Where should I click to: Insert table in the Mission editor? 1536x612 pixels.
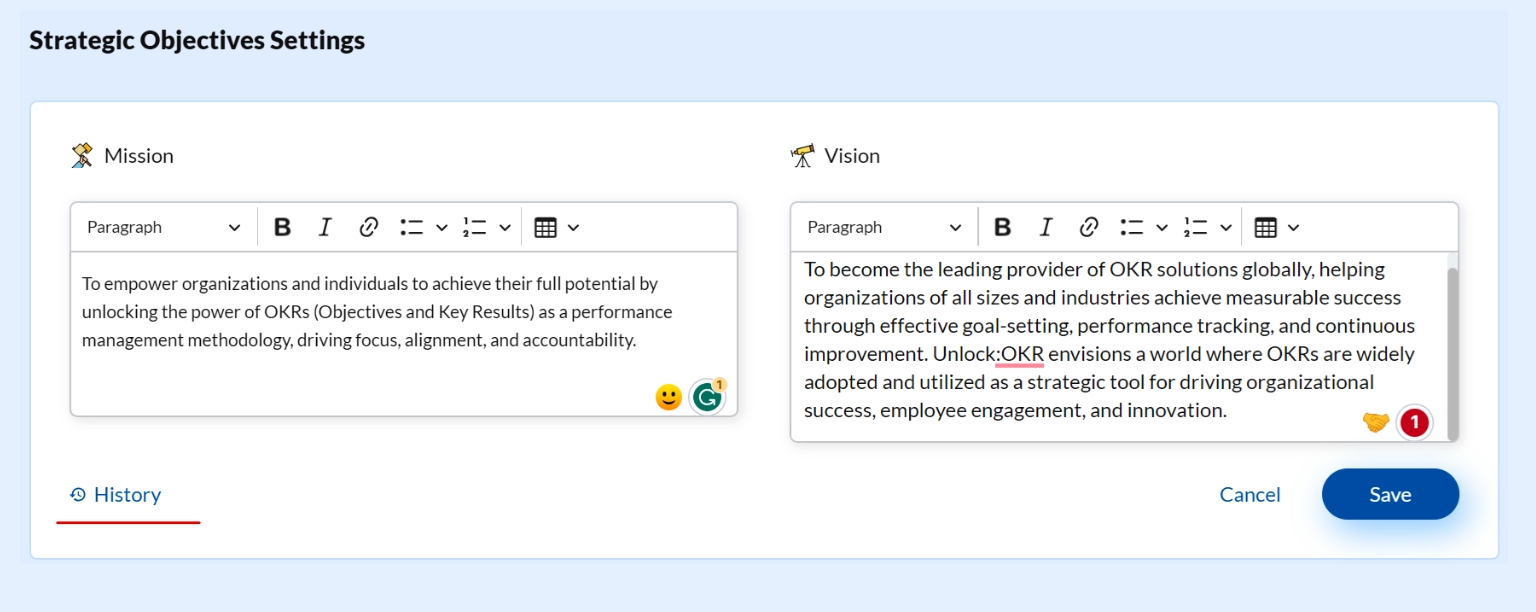click(x=545, y=227)
